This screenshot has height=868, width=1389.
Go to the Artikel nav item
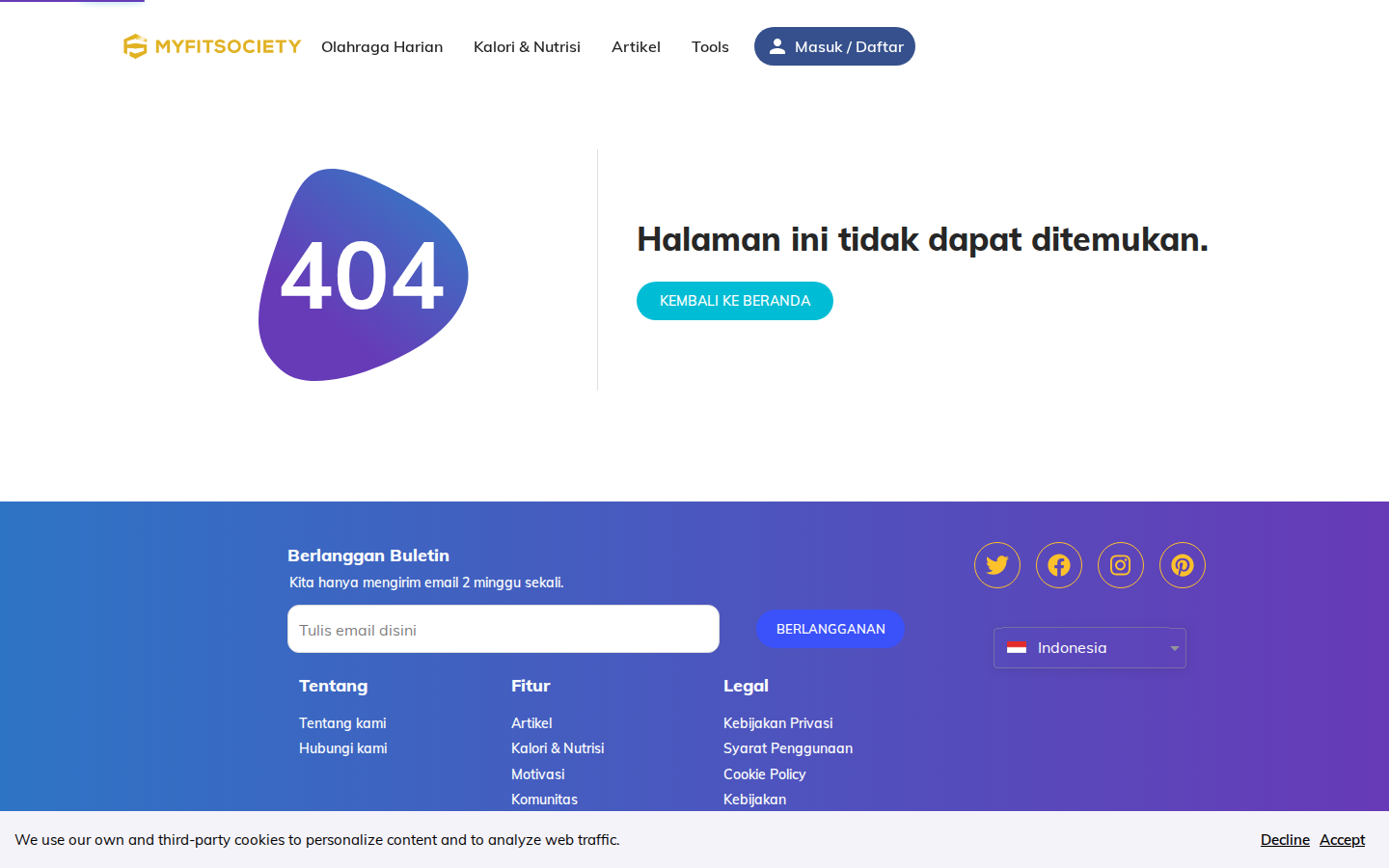pos(636,46)
